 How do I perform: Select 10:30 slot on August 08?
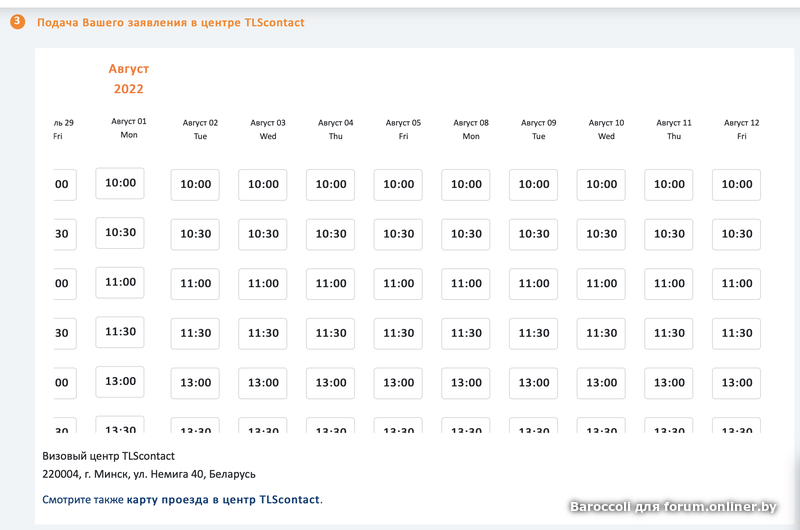pyautogui.click(x=466, y=234)
